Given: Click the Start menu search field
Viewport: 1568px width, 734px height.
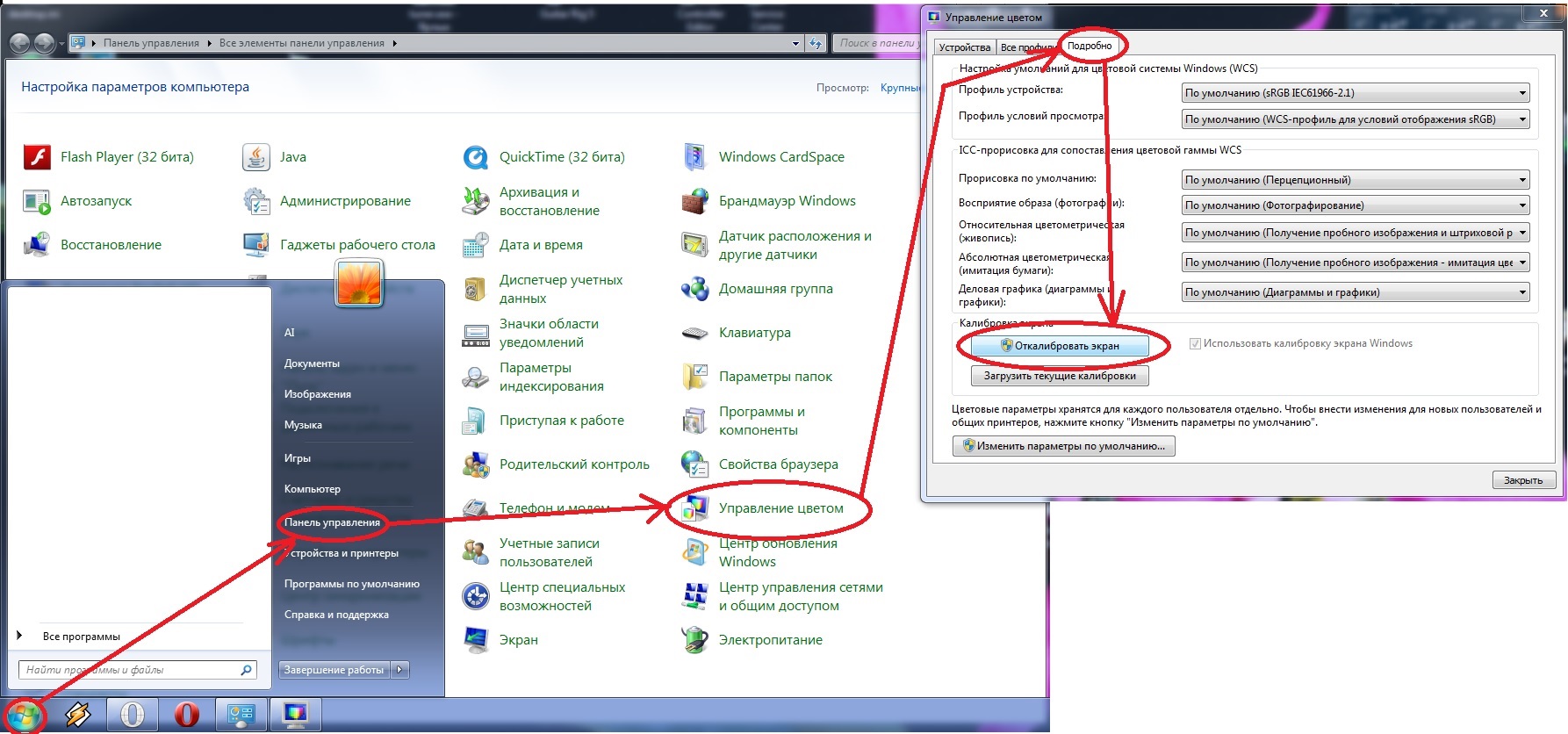Looking at the screenshot, I should click(138, 670).
